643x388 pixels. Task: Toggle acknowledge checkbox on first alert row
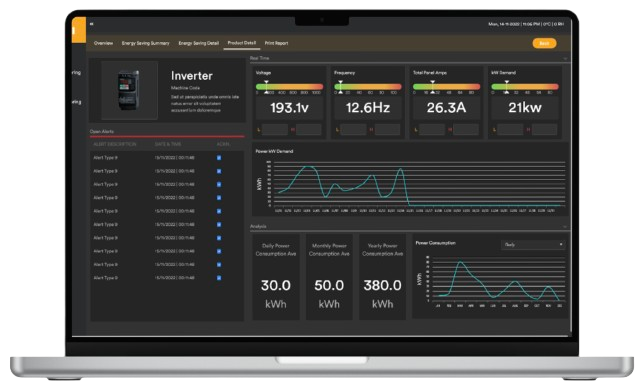(219, 158)
